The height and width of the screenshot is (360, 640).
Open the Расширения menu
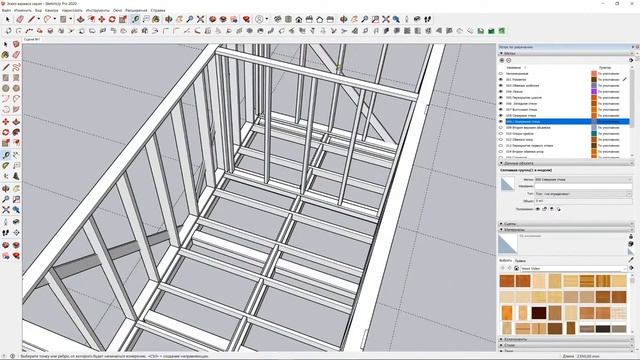point(136,10)
